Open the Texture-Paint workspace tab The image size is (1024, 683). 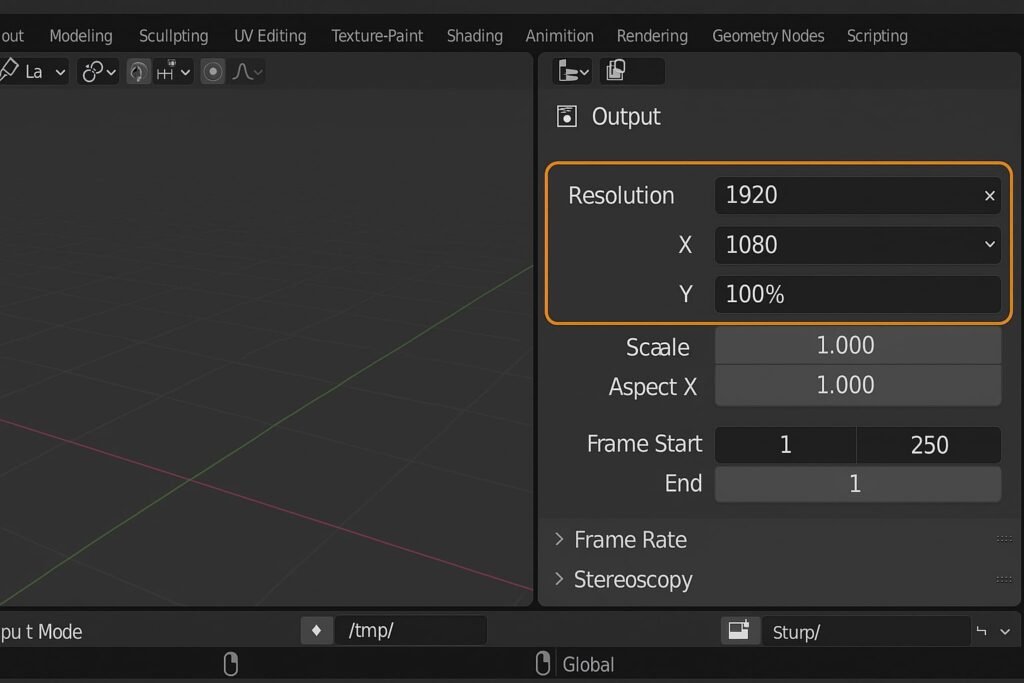click(x=377, y=36)
